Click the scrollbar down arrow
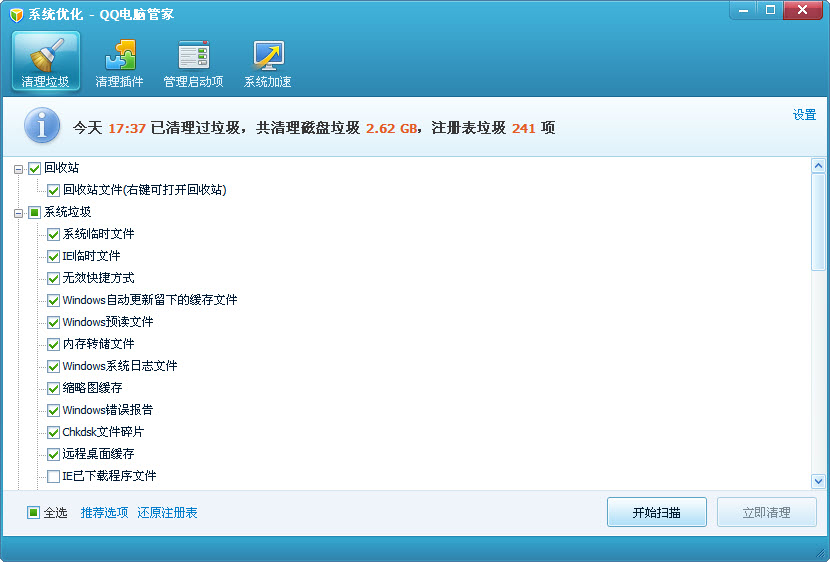Screen dimensions: 830x562 [x=818, y=481]
